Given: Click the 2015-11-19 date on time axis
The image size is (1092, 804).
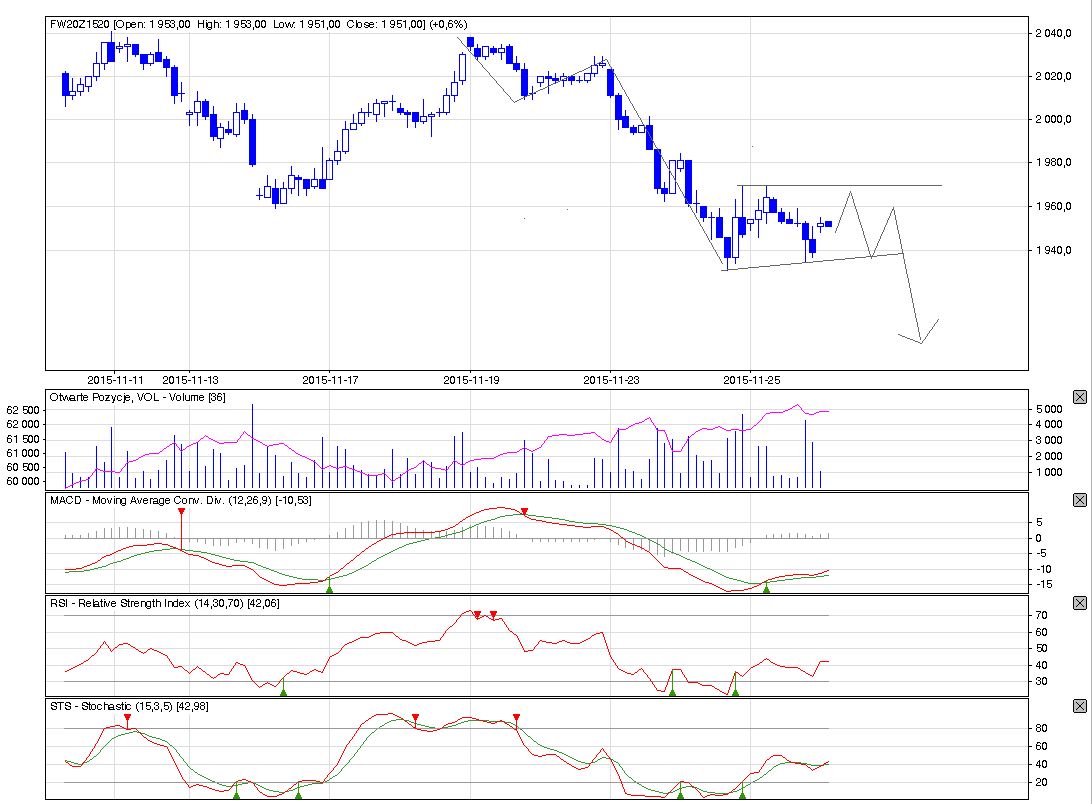Looking at the screenshot, I should [x=471, y=379].
